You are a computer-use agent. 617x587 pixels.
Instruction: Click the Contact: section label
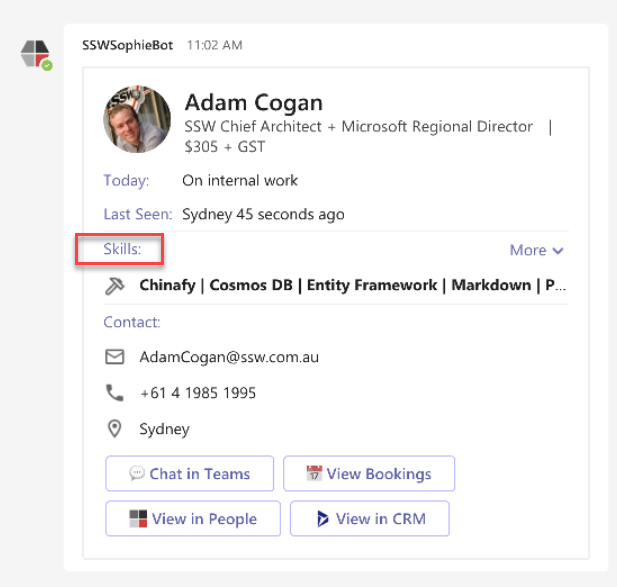tap(132, 322)
